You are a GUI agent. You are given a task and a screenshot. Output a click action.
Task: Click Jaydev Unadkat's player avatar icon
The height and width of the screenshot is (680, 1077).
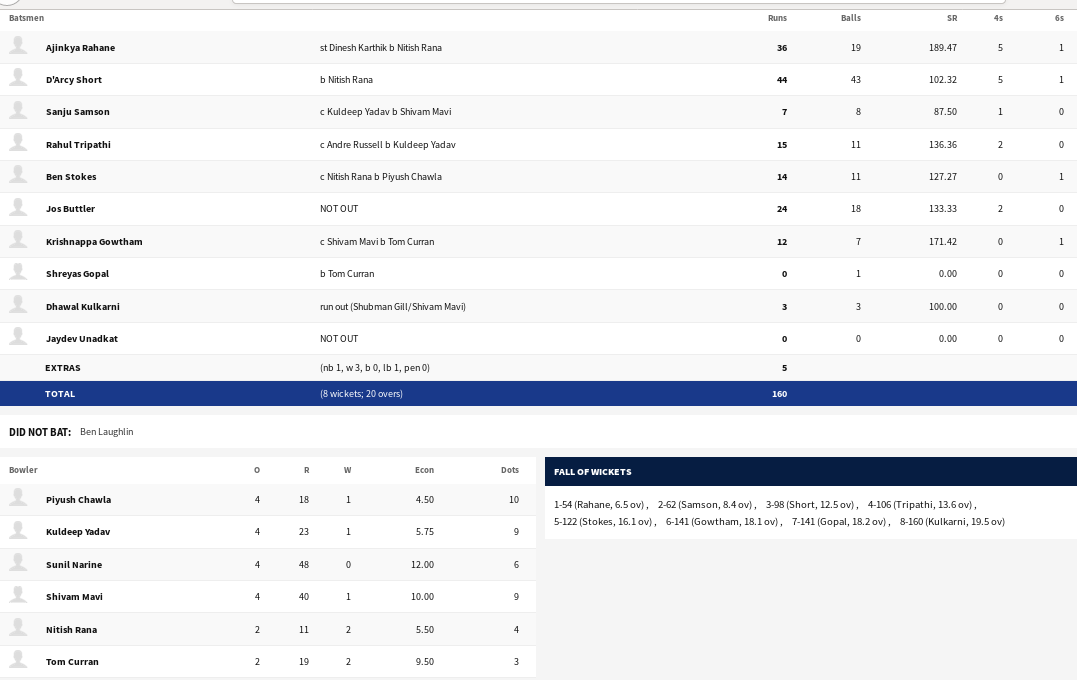(19, 337)
